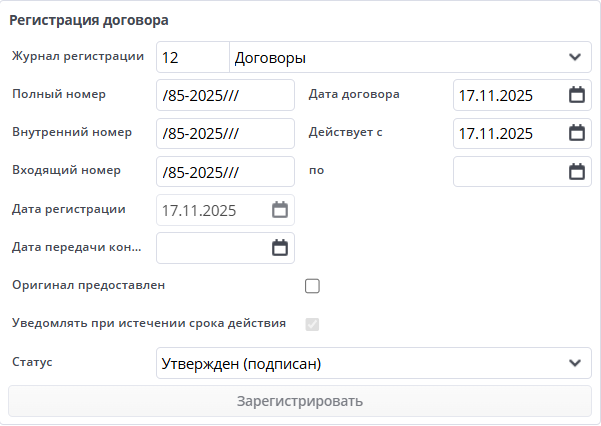Screen dimensions: 601x426
Task: Open calendar for Дата регистрации
Action: click(x=280, y=210)
